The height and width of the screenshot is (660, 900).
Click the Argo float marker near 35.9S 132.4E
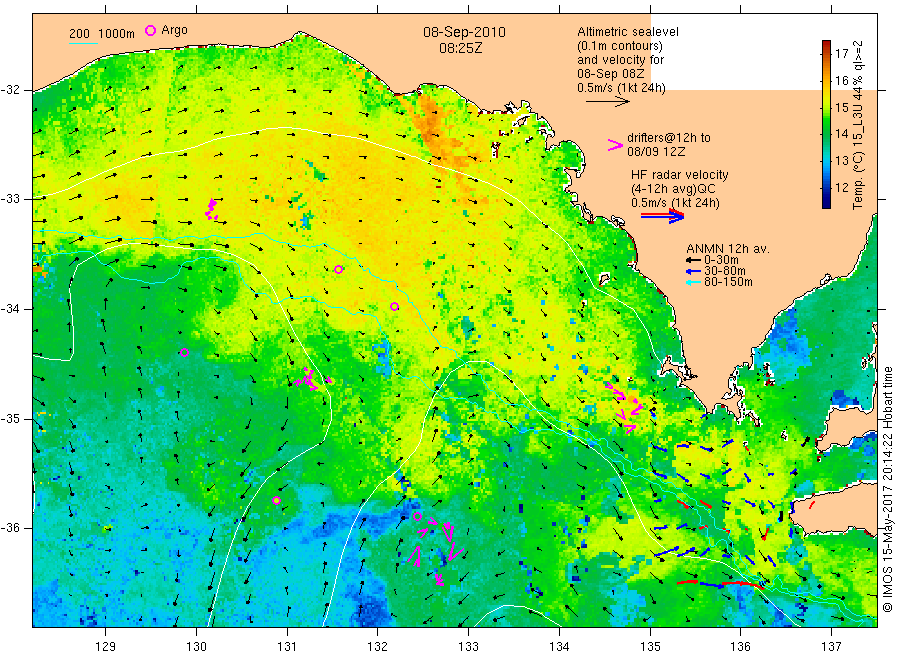pos(417,517)
